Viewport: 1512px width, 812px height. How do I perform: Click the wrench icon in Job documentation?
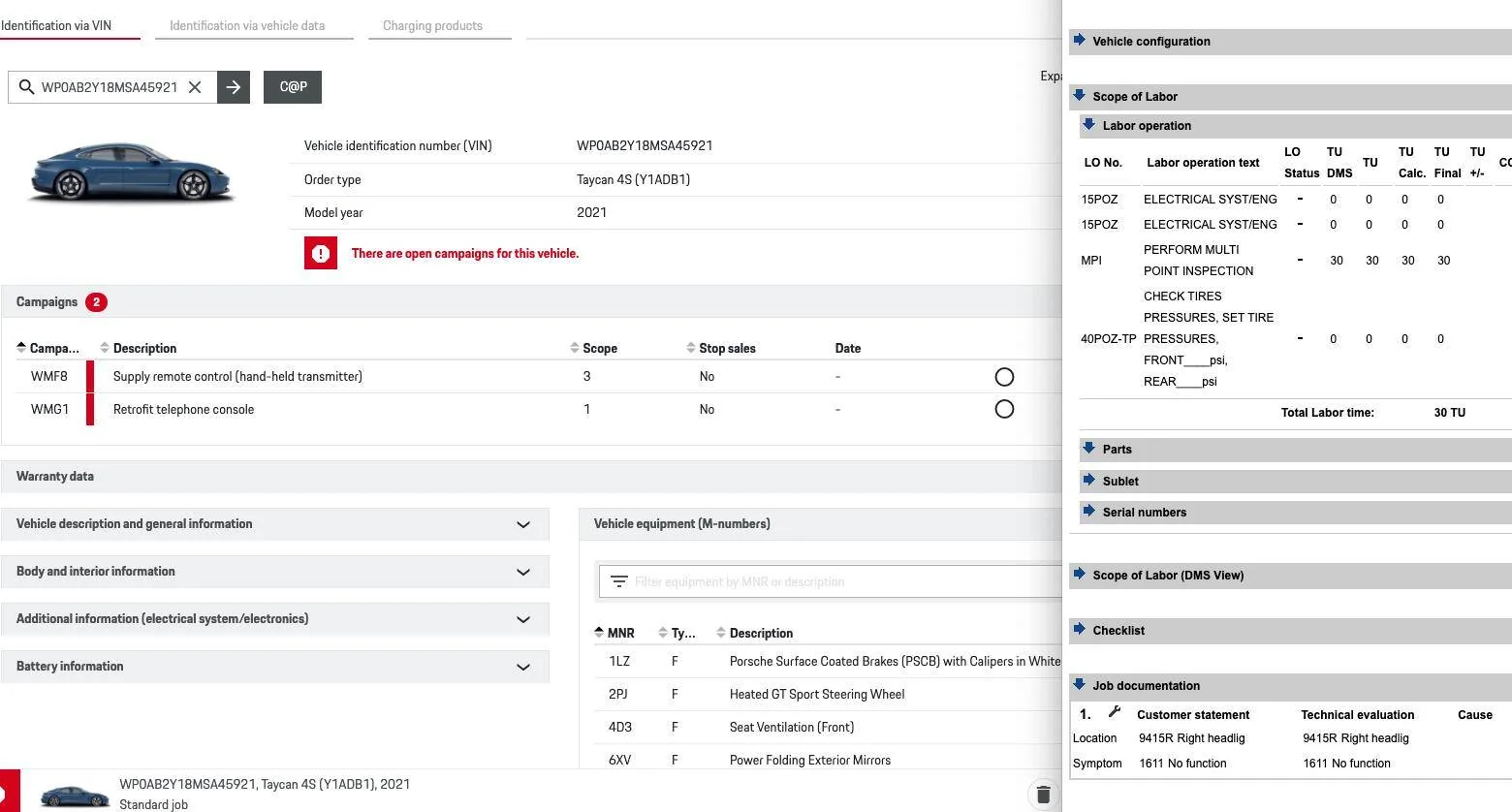click(x=1115, y=713)
